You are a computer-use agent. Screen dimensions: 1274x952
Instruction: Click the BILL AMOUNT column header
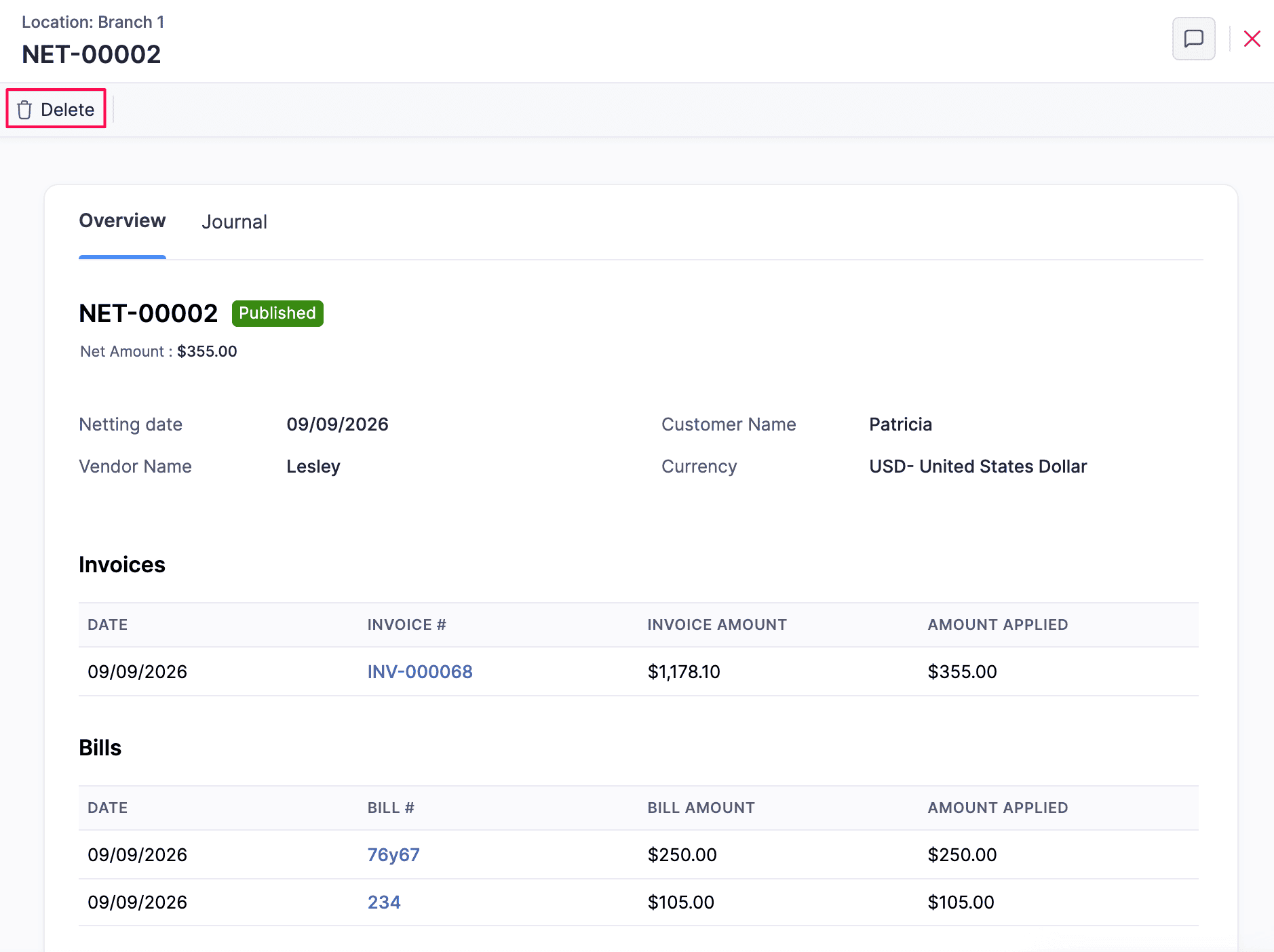701,808
